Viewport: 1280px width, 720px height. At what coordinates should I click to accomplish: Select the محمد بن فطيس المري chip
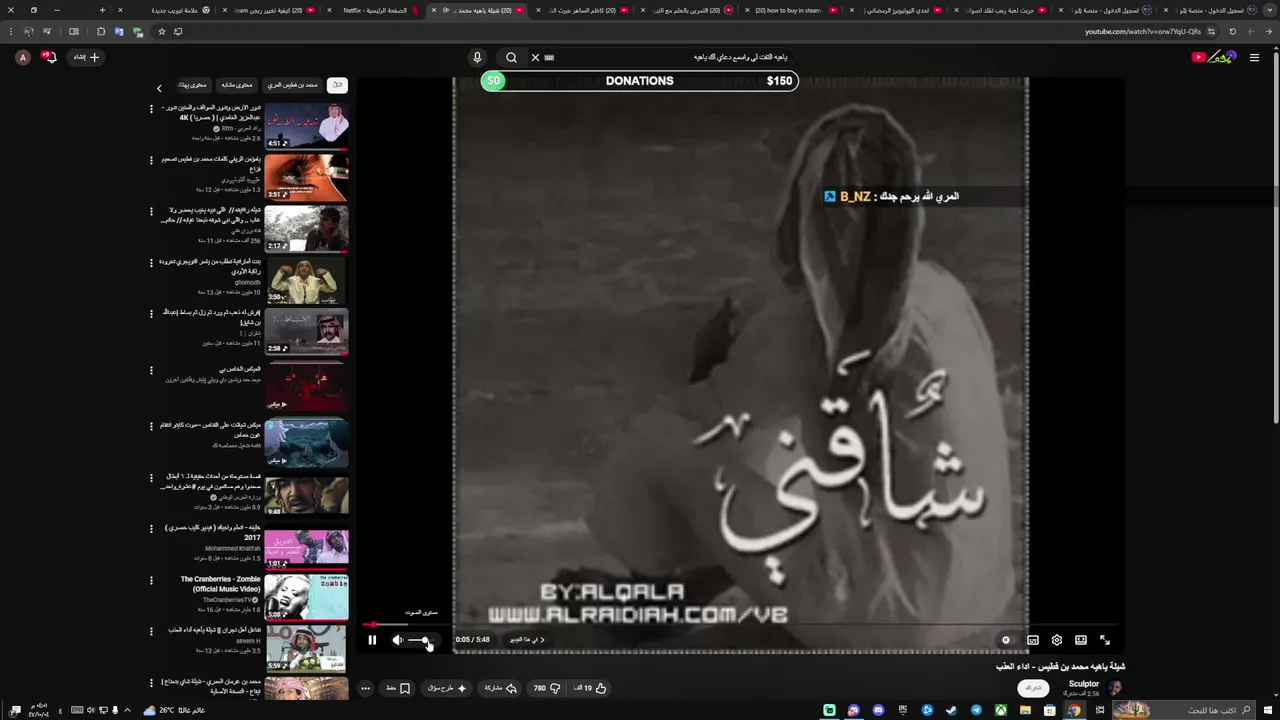coord(293,85)
